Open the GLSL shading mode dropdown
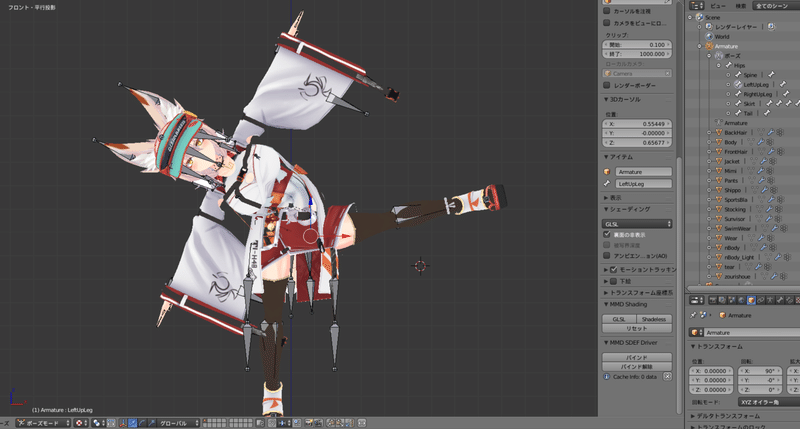This screenshot has width=800, height=429. pyautogui.click(x=637, y=224)
